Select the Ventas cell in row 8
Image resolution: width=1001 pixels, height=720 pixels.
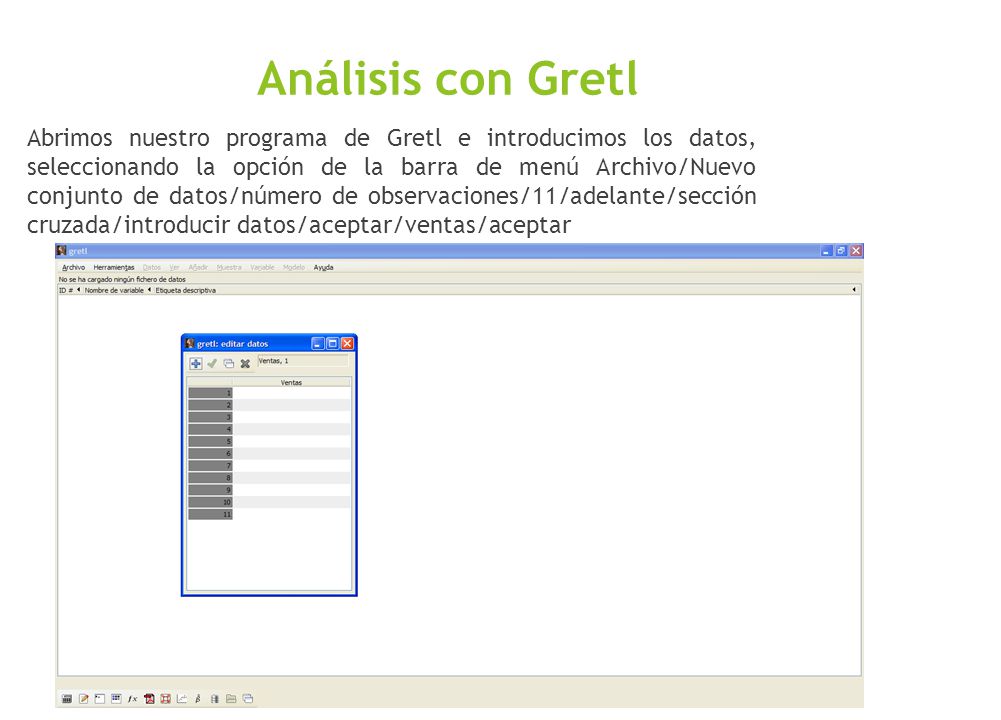pyautogui.click(x=291, y=478)
